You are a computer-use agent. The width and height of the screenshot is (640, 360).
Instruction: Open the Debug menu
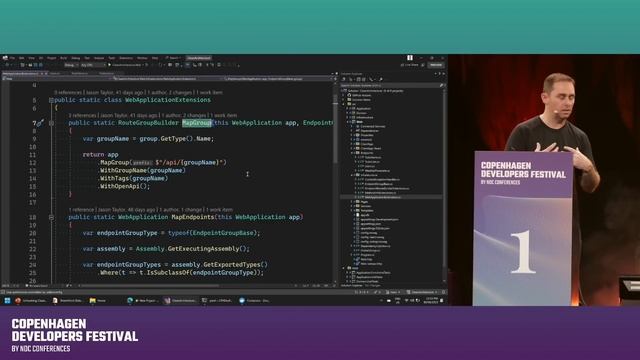[x=76, y=58]
